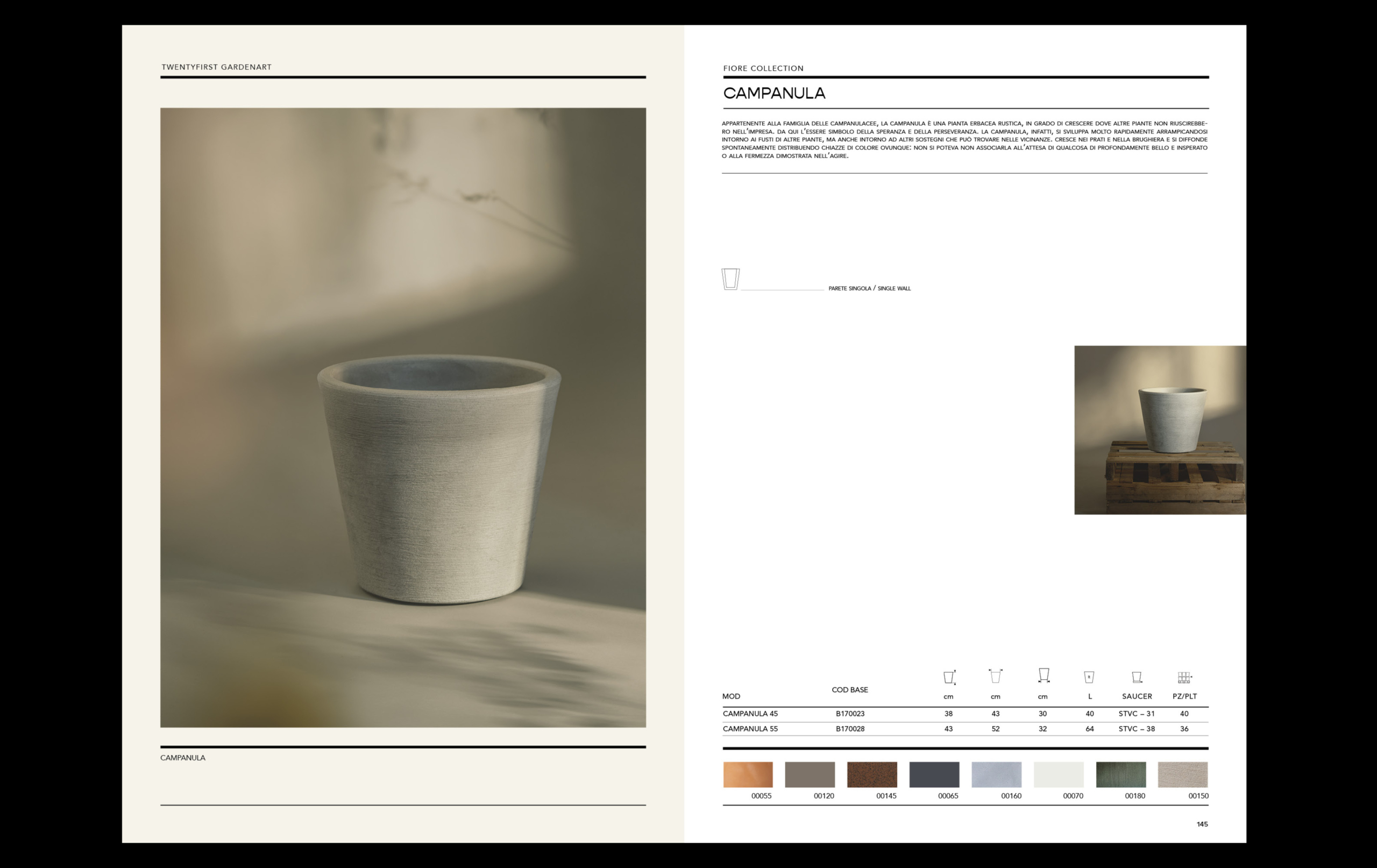Viewport: 1377px width, 868px height.
Task: Select the dark green 00180 swatch
Action: [x=1121, y=774]
